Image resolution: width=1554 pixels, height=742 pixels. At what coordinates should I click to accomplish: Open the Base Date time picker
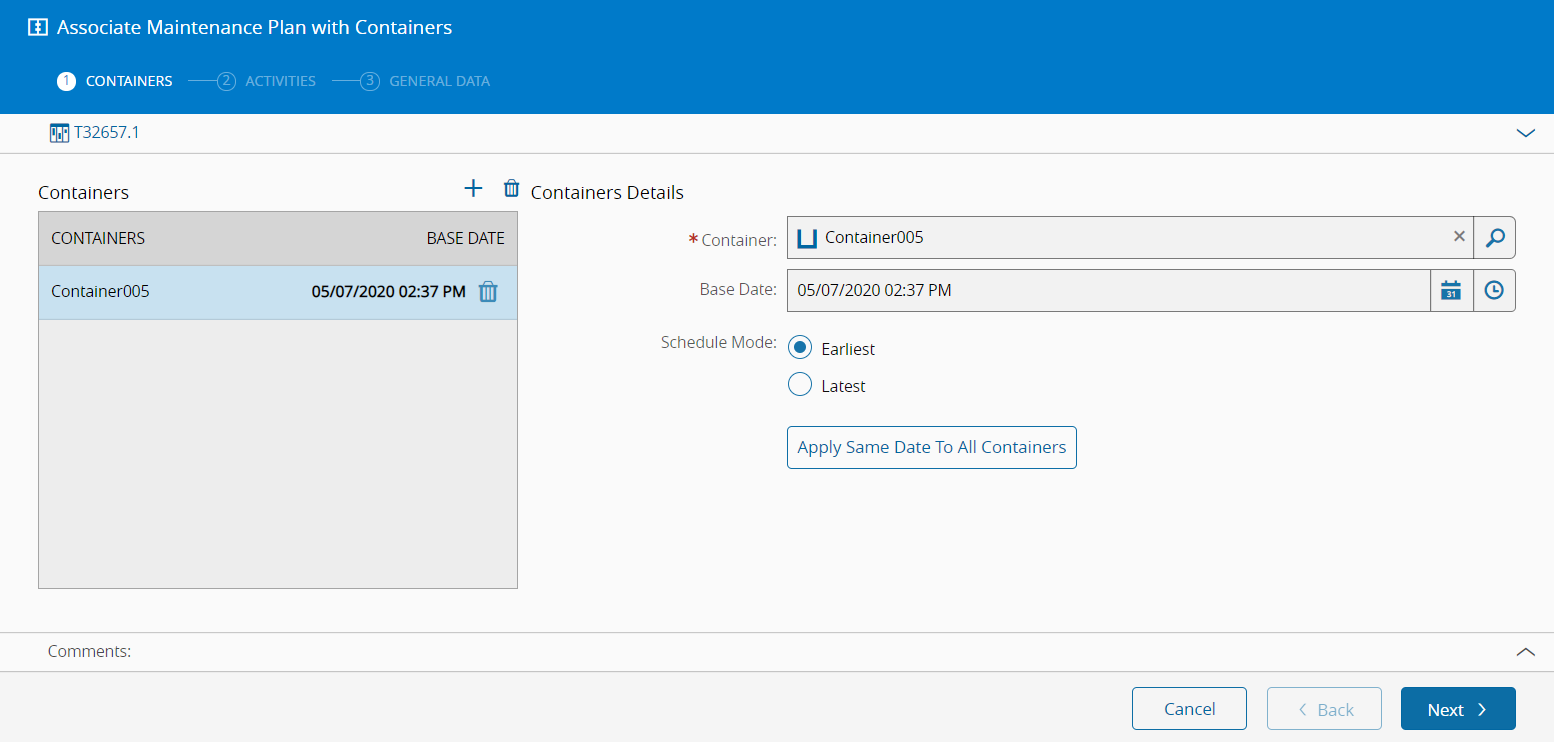coord(1494,291)
